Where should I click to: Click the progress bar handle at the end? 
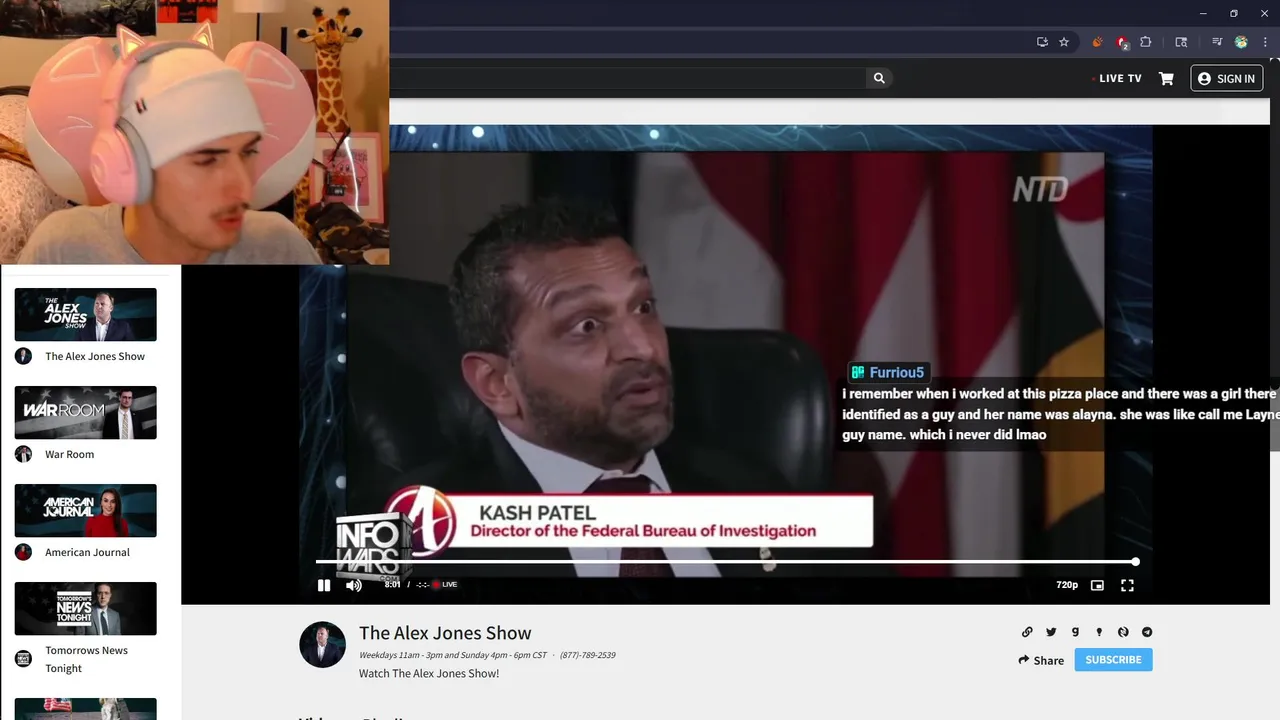(x=1135, y=562)
